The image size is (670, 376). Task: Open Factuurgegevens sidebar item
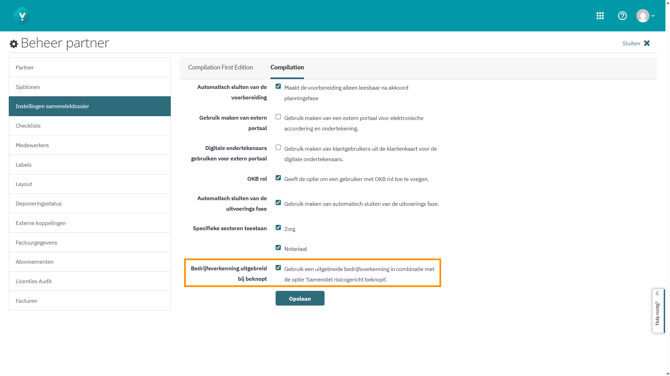(x=90, y=242)
